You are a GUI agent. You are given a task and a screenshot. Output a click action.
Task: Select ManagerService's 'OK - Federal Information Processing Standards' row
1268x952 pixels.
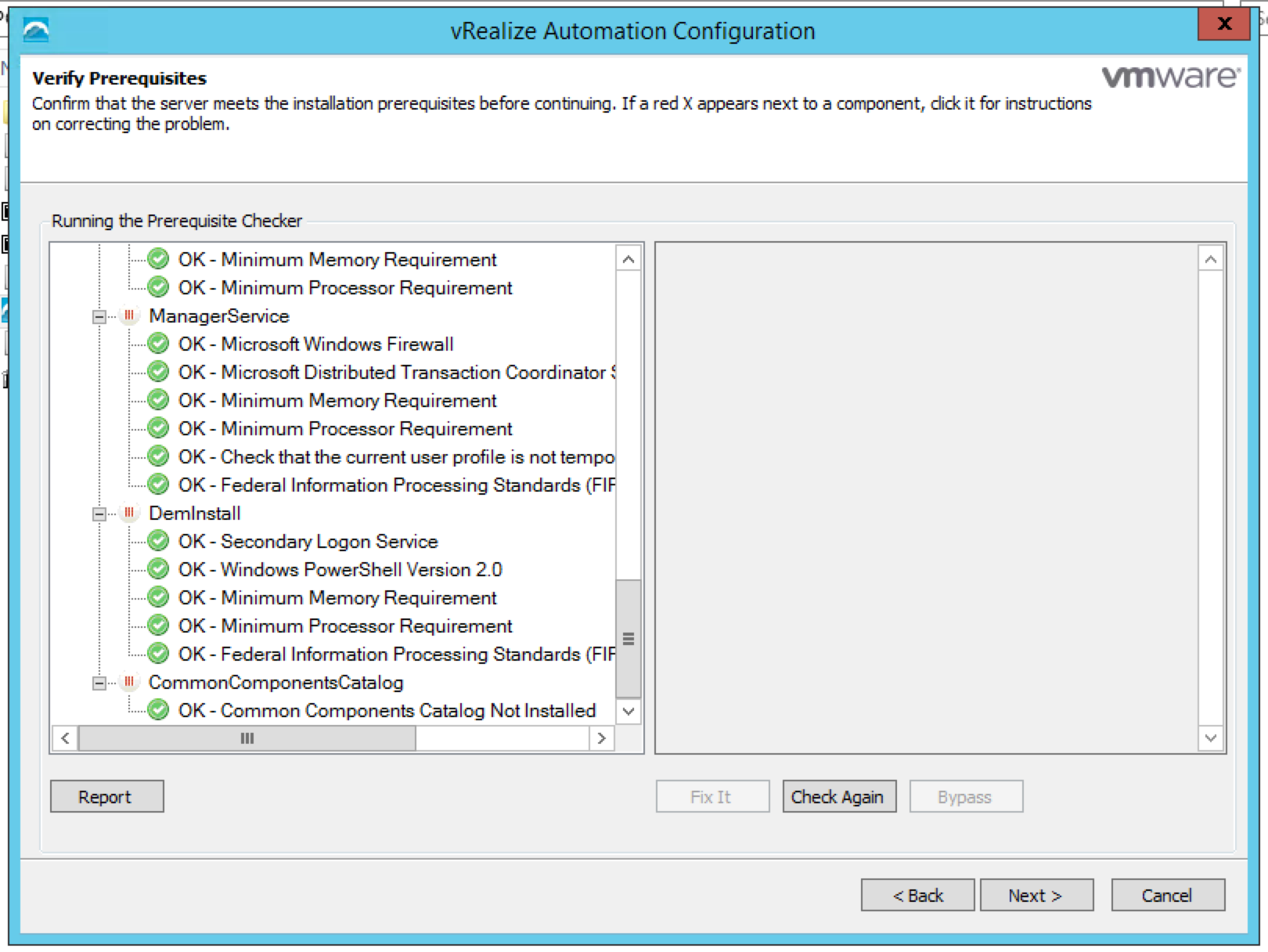(396, 485)
